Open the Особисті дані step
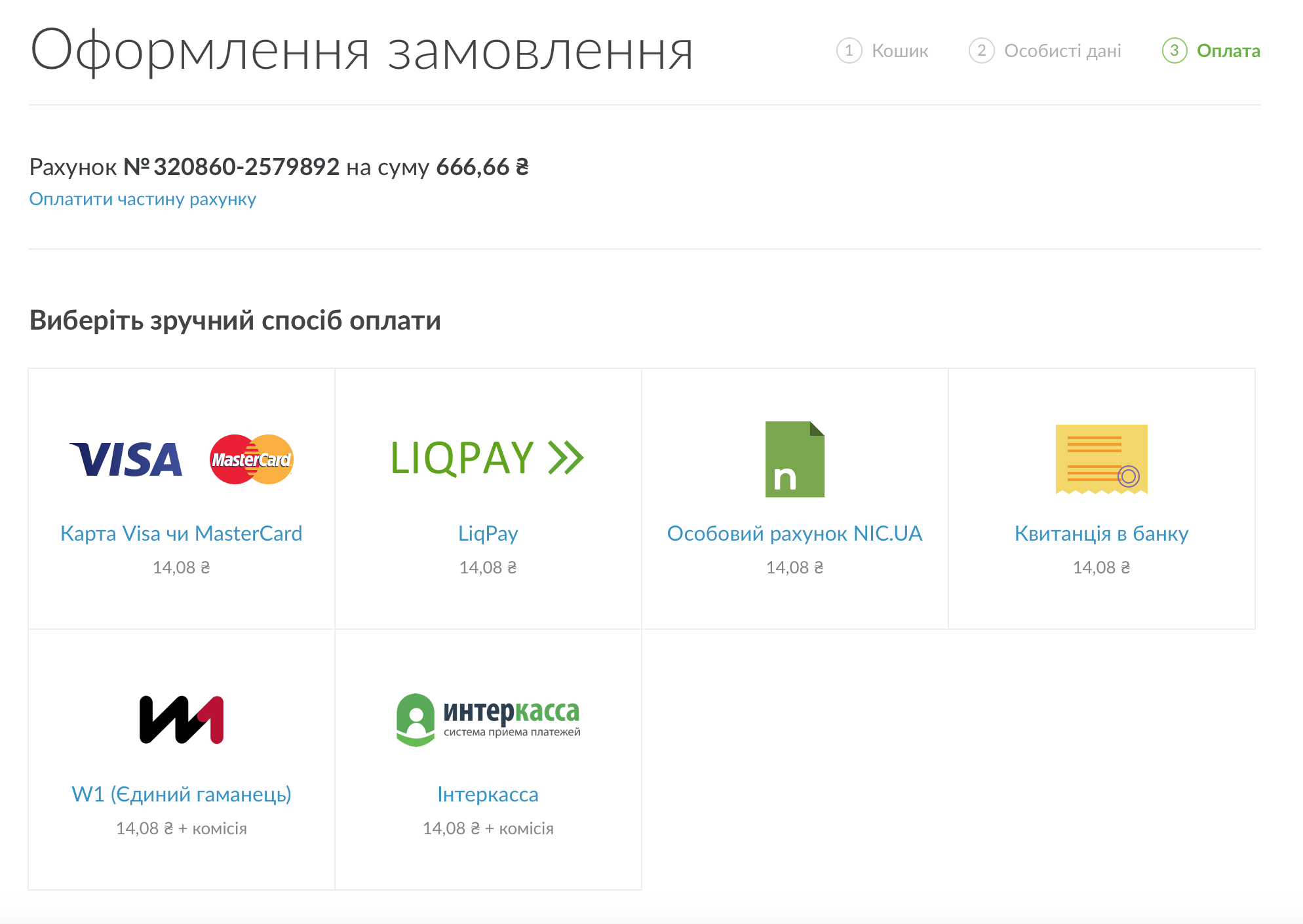 coord(1062,51)
